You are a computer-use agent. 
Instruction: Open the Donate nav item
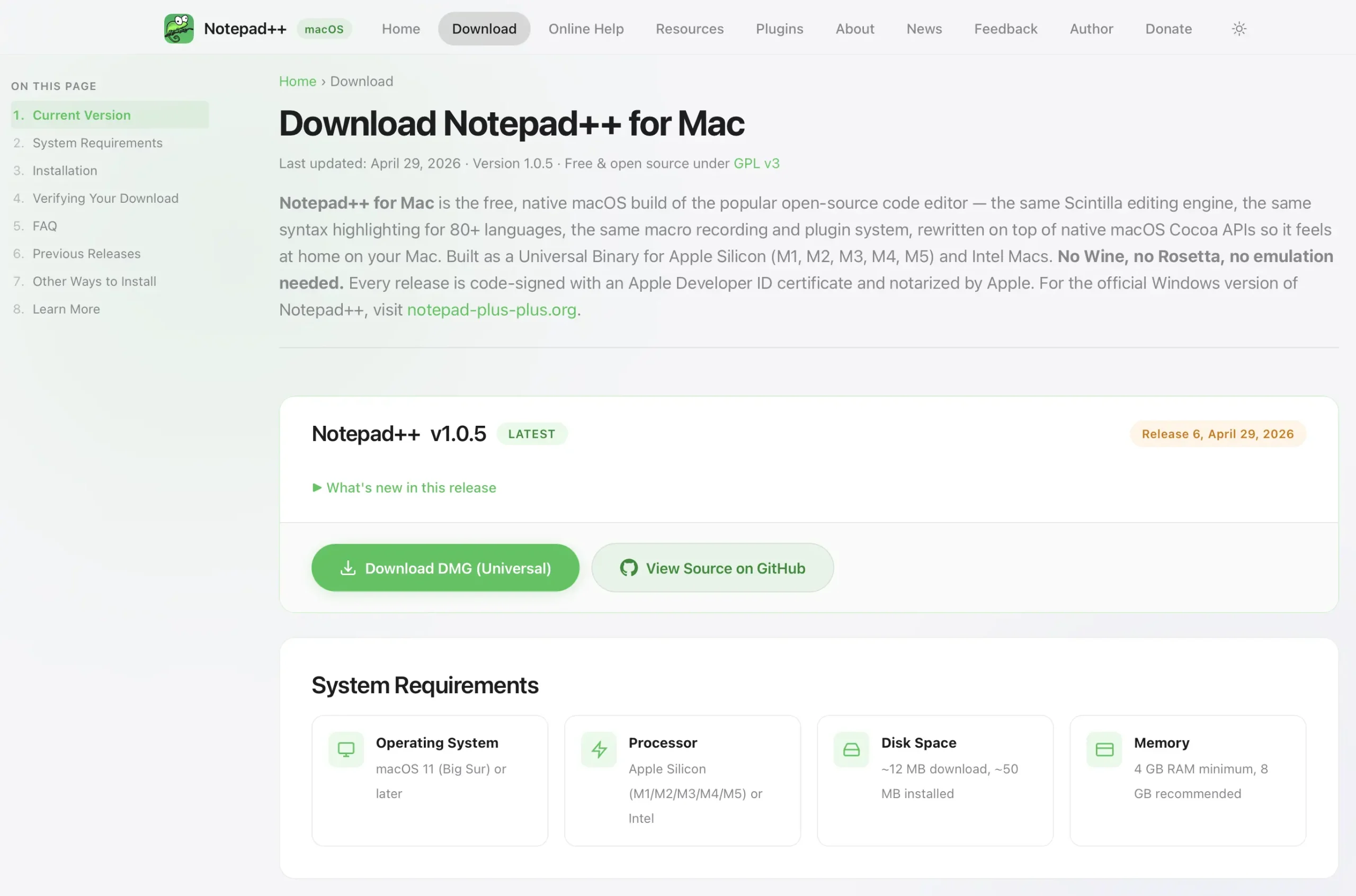[x=1168, y=29]
